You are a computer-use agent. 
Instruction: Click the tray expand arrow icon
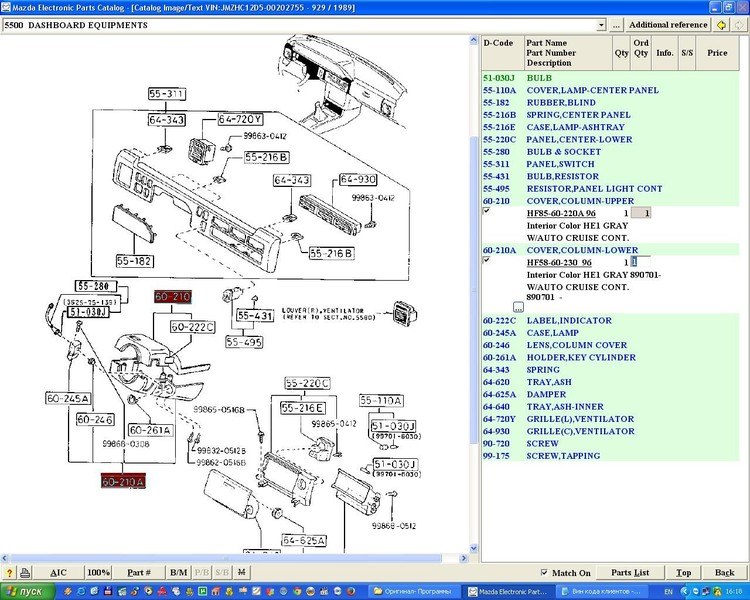coord(685,592)
